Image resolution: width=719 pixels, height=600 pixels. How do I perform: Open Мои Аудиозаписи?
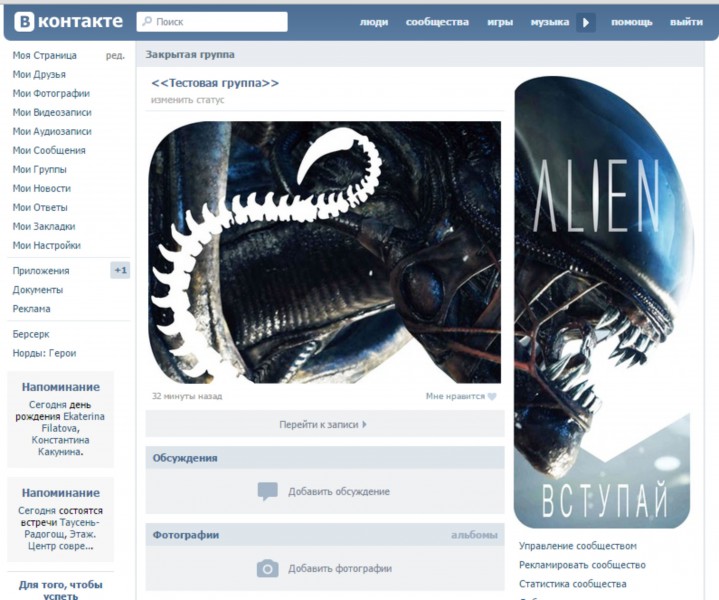(52, 131)
